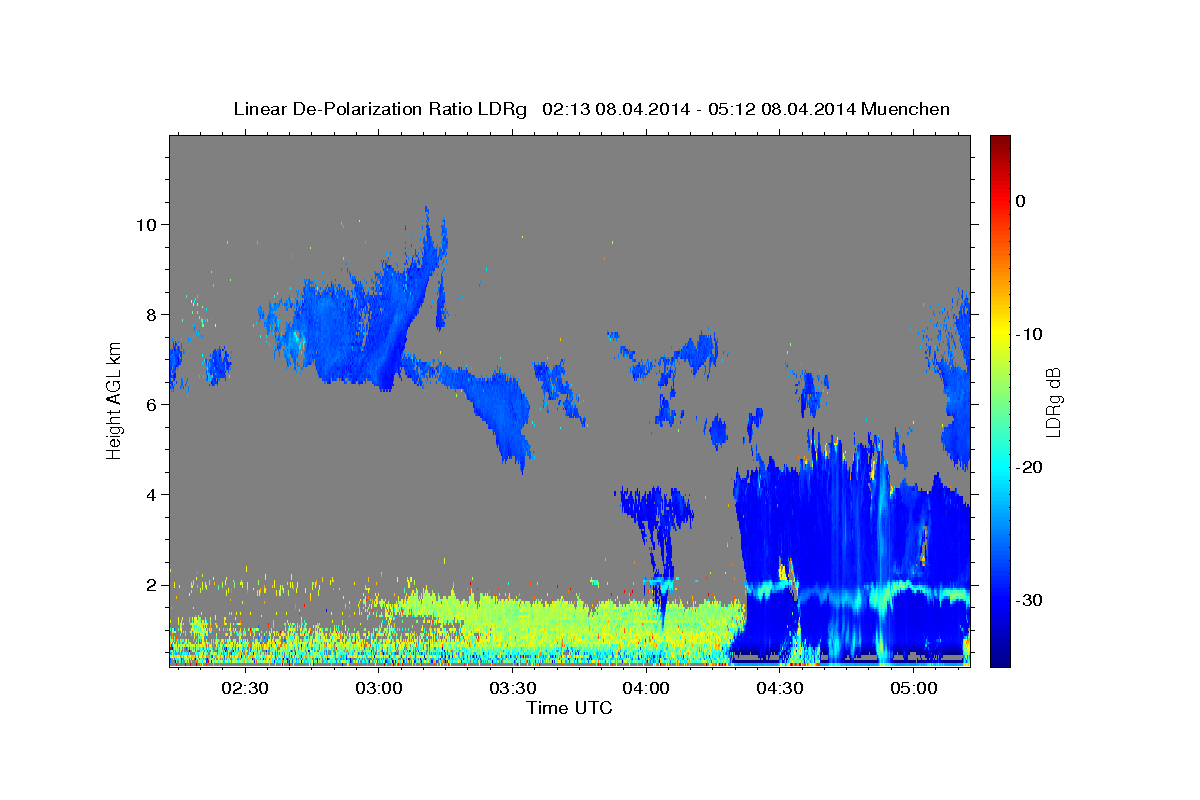The image size is (1200, 800).
Task: Click the '02:30' time axis label
Action: 245,689
